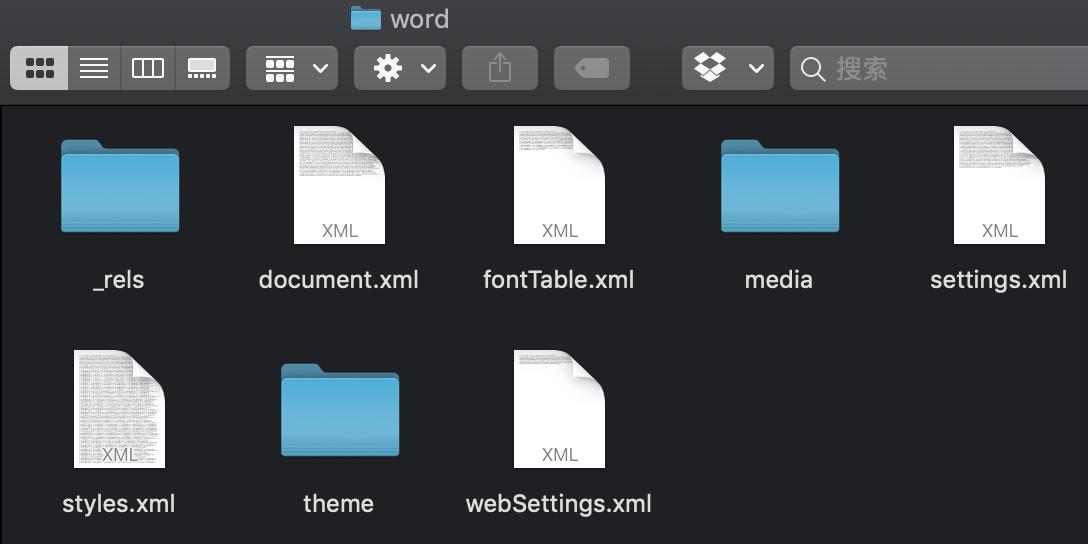Select the settings.xml file icon
1088x544 pixels.
click(999, 185)
